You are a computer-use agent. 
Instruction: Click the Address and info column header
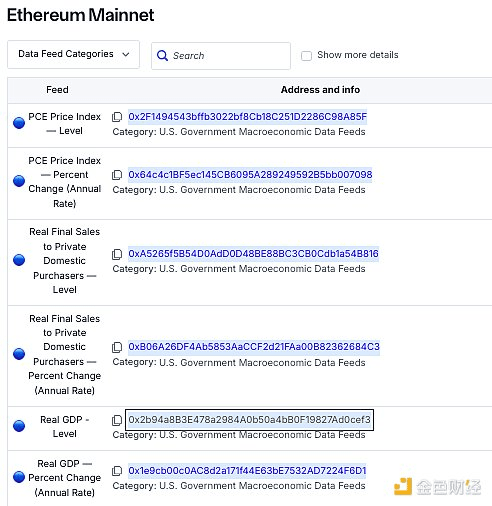pyautogui.click(x=320, y=90)
